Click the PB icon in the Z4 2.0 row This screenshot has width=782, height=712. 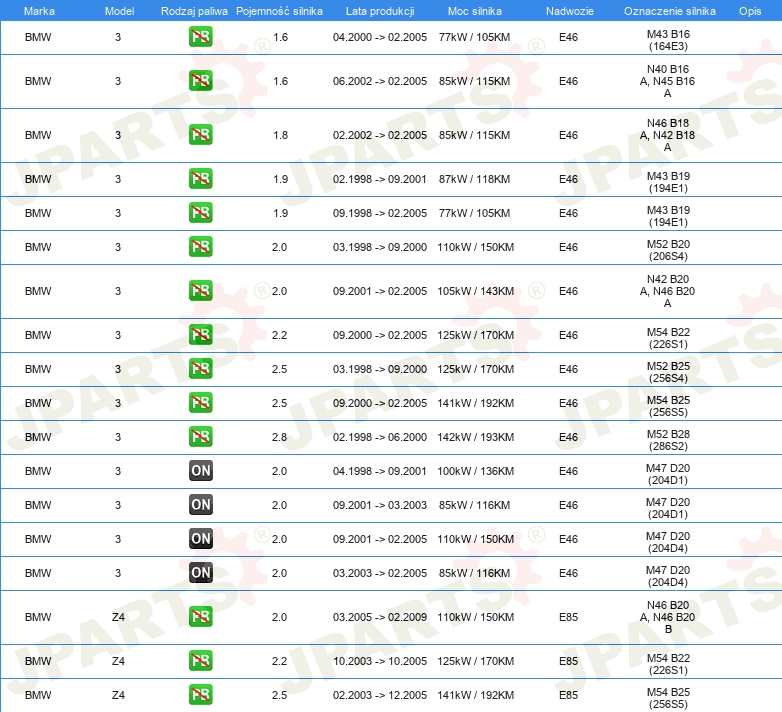click(x=200, y=617)
